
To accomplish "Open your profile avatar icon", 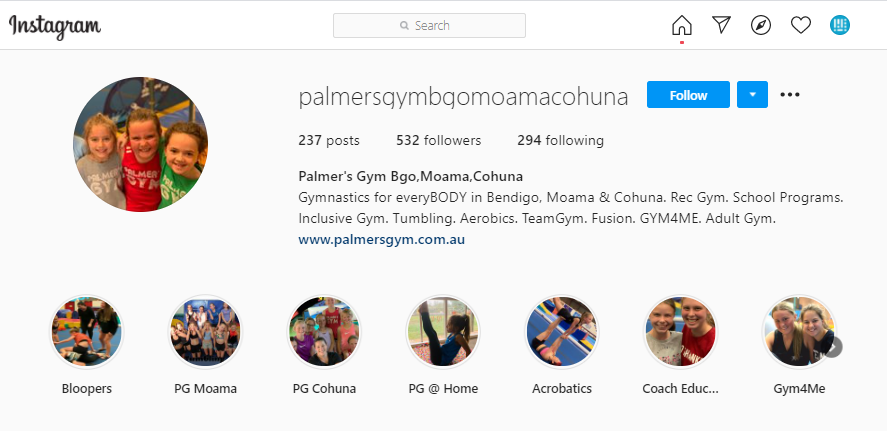I will [x=840, y=25].
